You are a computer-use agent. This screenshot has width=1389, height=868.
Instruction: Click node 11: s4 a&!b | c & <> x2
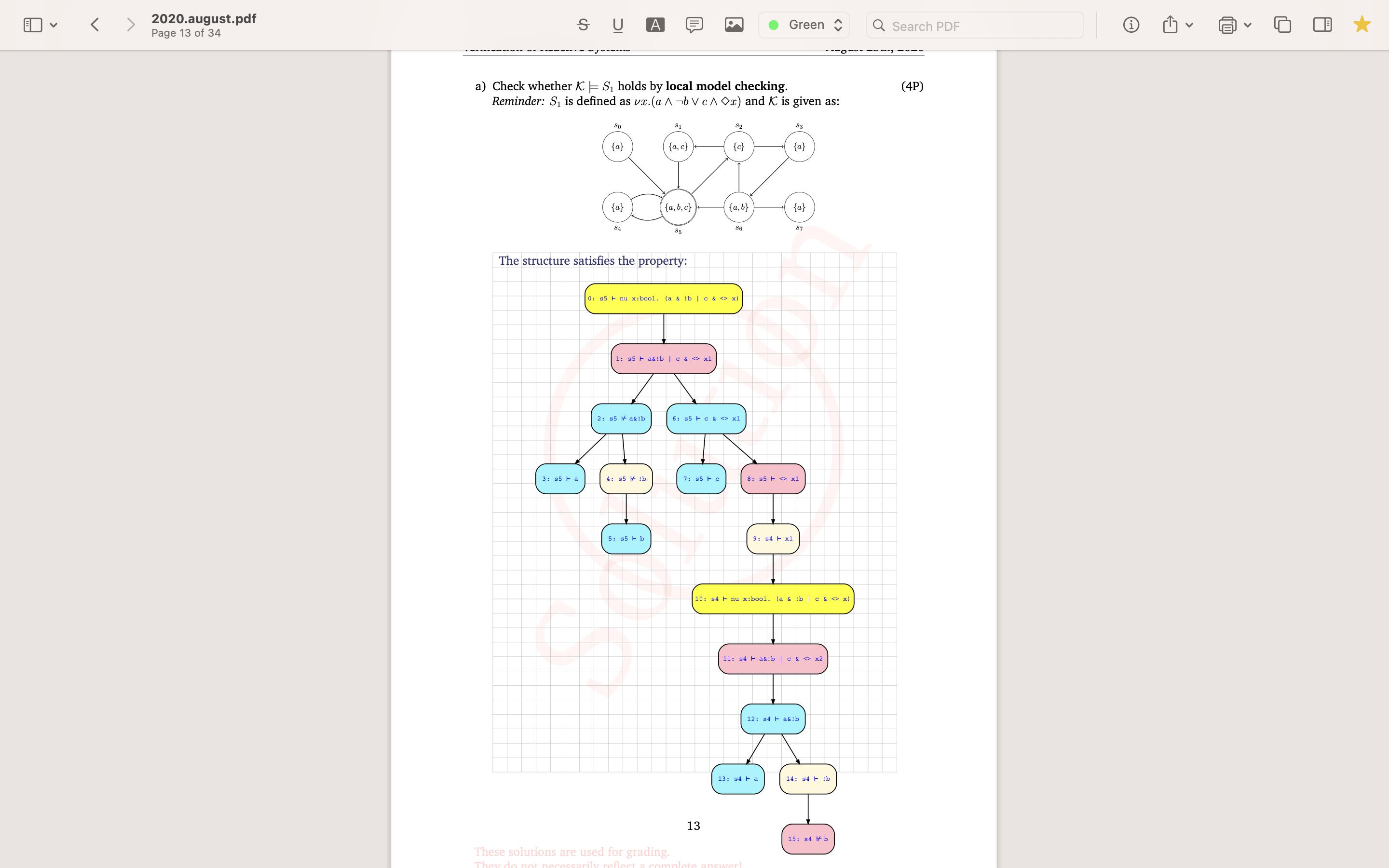pyautogui.click(x=773, y=659)
